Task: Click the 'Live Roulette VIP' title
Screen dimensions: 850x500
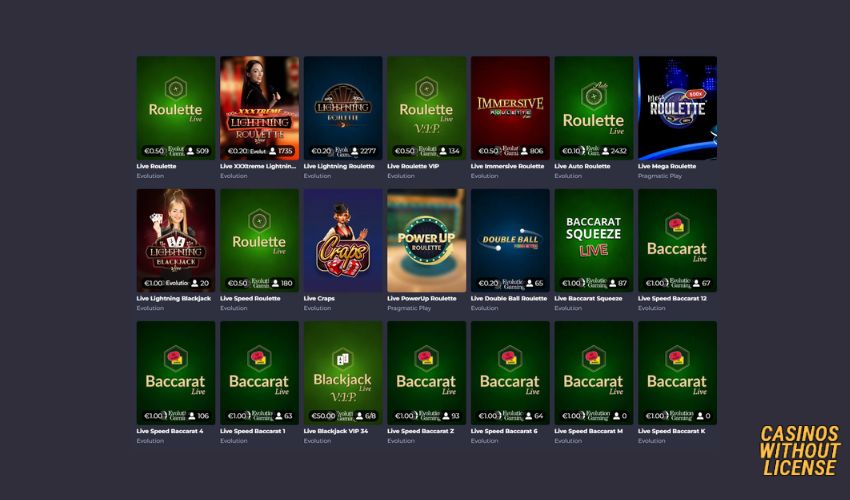Action: pyautogui.click(x=413, y=166)
